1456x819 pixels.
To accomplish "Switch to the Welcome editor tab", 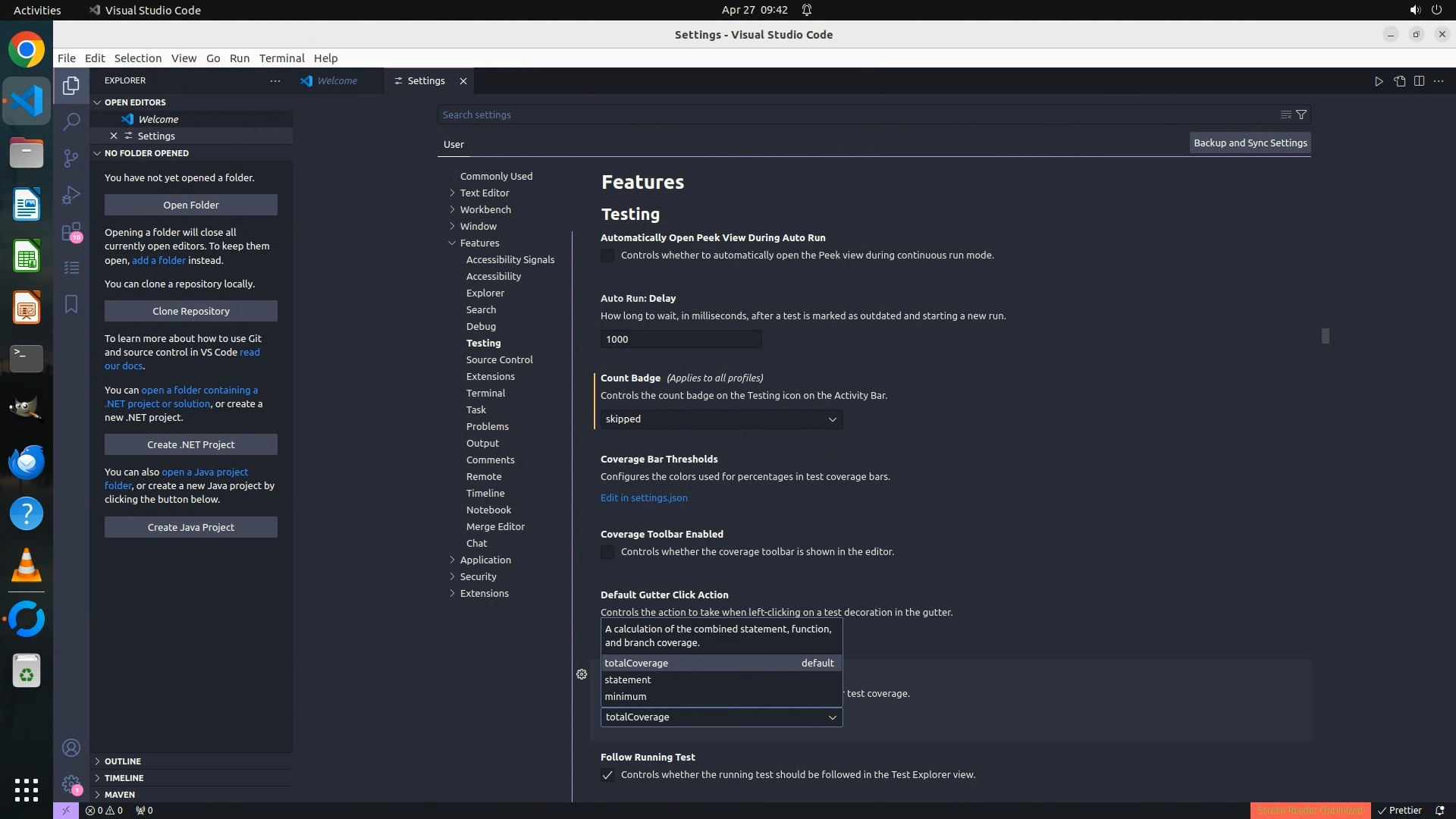I will point(337,81).
